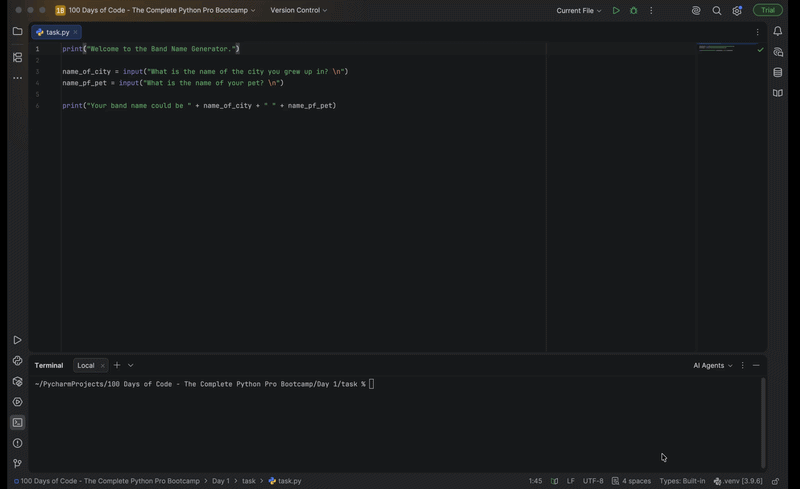Open Search Everywhere magnifier icon
800x489 pixels.
point(717,10)
